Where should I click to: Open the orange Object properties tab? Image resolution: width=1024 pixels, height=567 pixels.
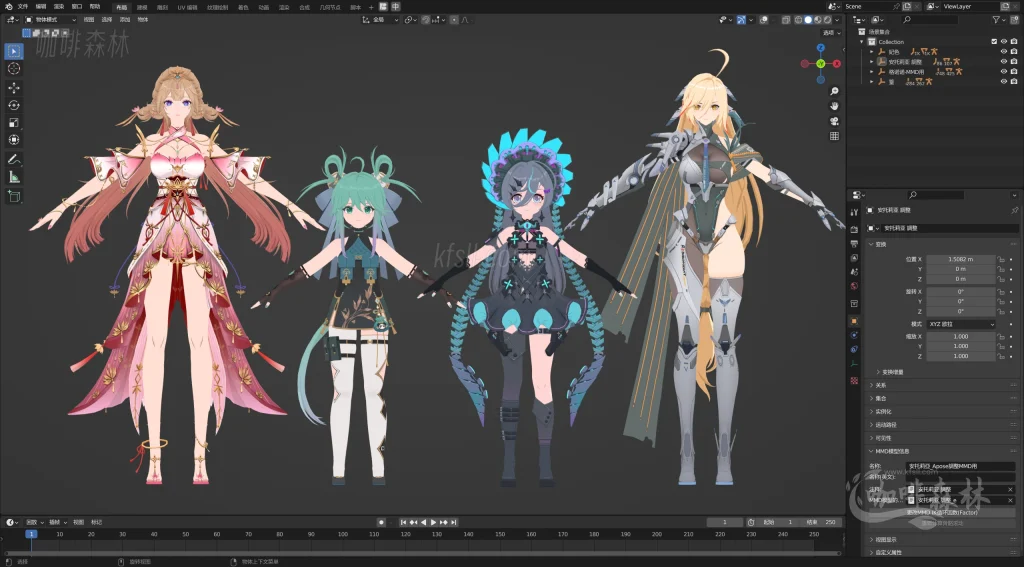pyautogui.click(x=854, y=321)
